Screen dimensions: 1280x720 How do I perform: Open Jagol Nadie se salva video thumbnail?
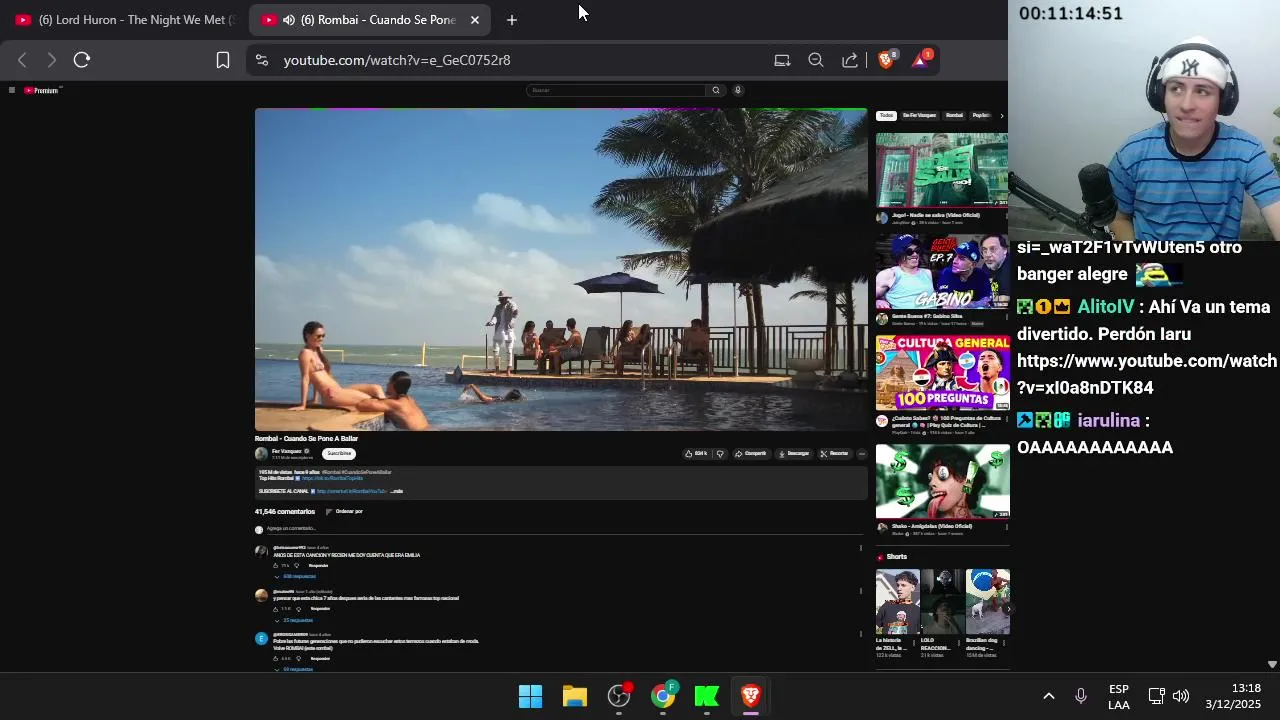(x=942, y=170)
